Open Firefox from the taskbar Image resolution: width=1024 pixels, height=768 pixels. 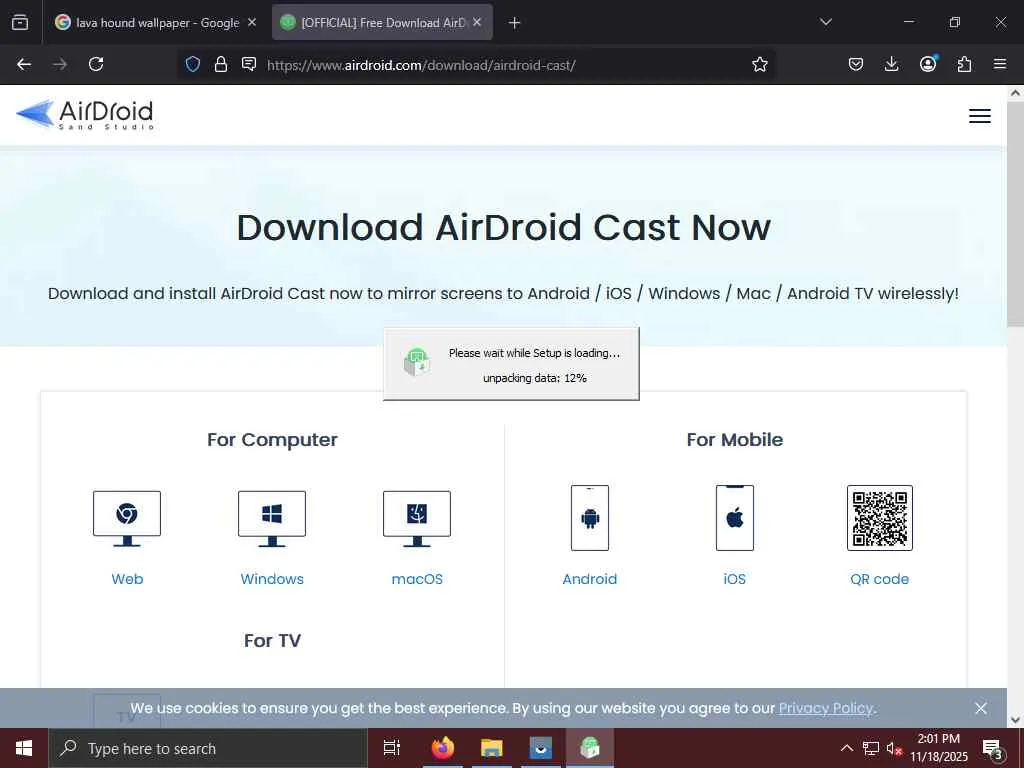point(443,748)
